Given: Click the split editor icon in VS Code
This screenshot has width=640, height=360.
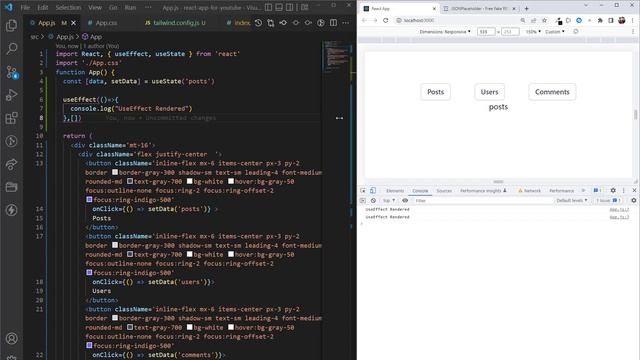Looking at the screenshot, I should pyautogui.click(x=333, y=23).
